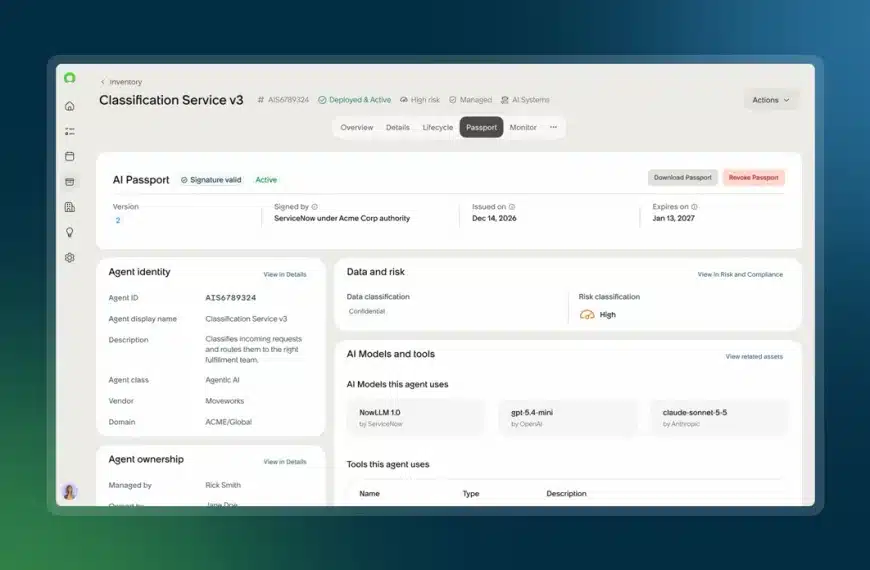This screenshot has width=870, height=570.
Task: Click info icon next to Signed by
Action: (315, 206)
